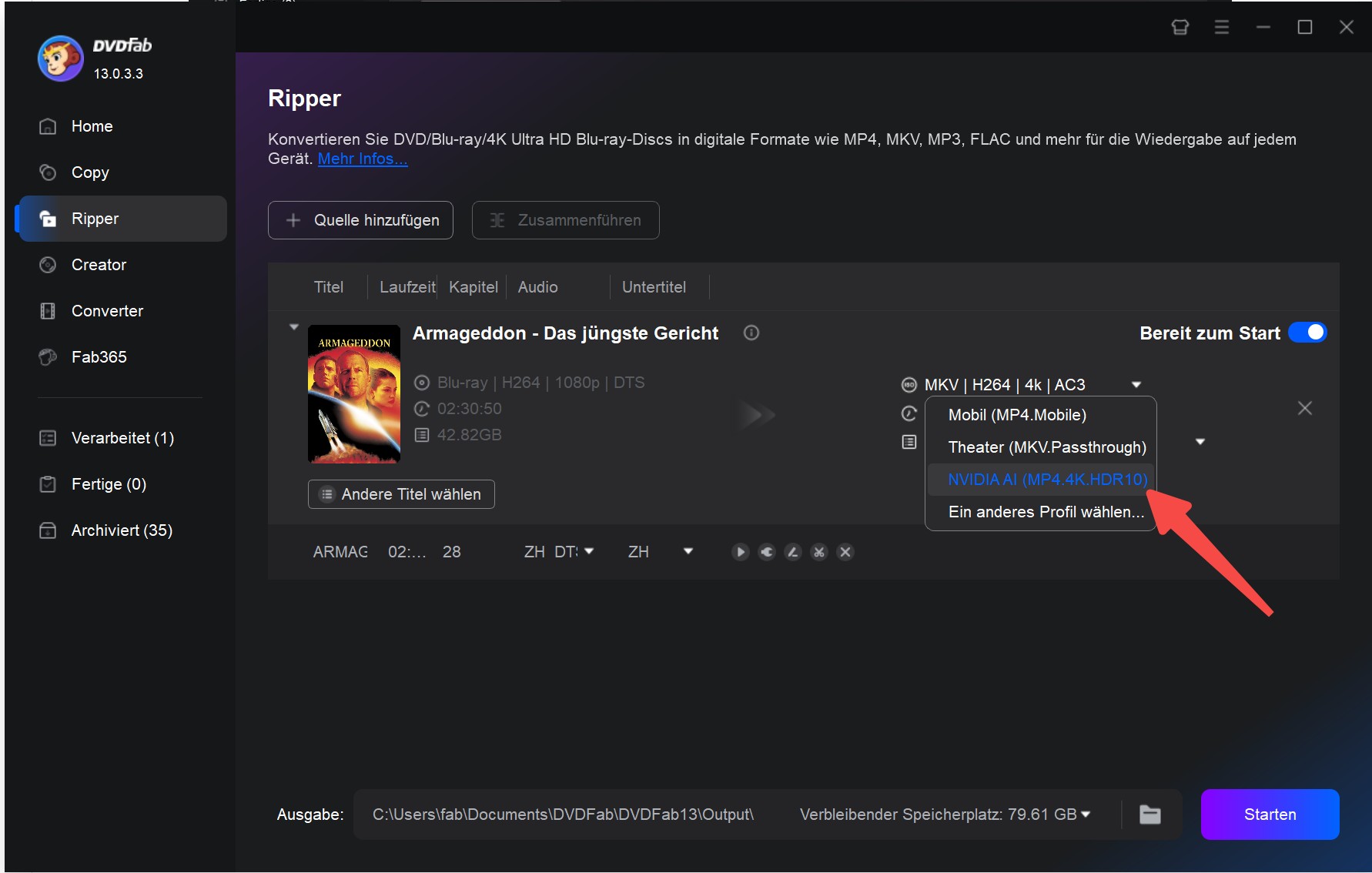1372x873 pixels.
Task: Open the hamburger main menu
Action: click(1222, 28)
